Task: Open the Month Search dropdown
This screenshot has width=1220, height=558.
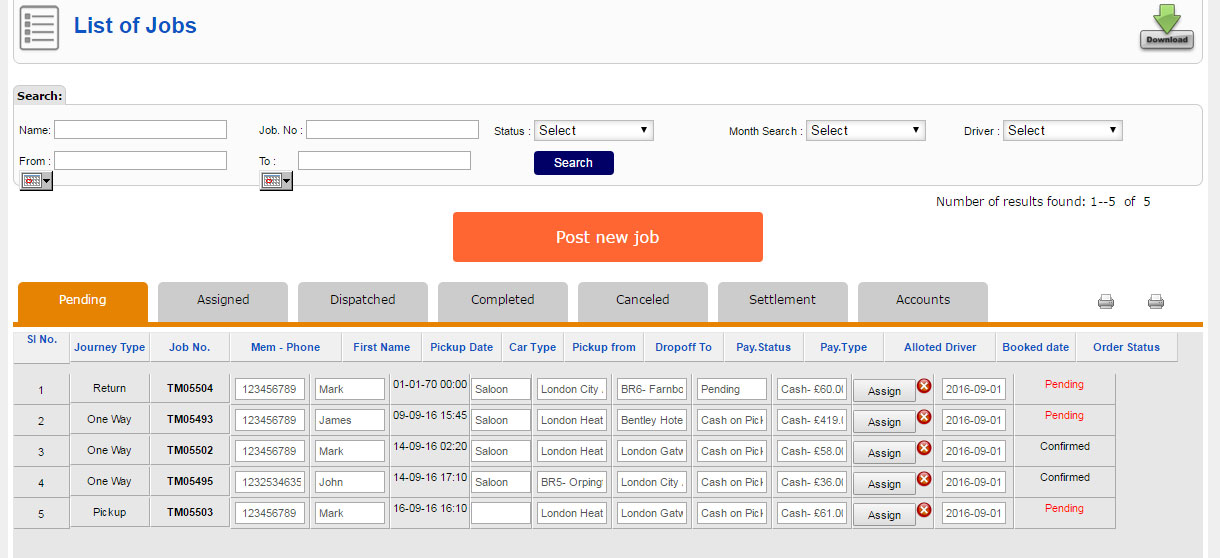Action: coord(866,130)
